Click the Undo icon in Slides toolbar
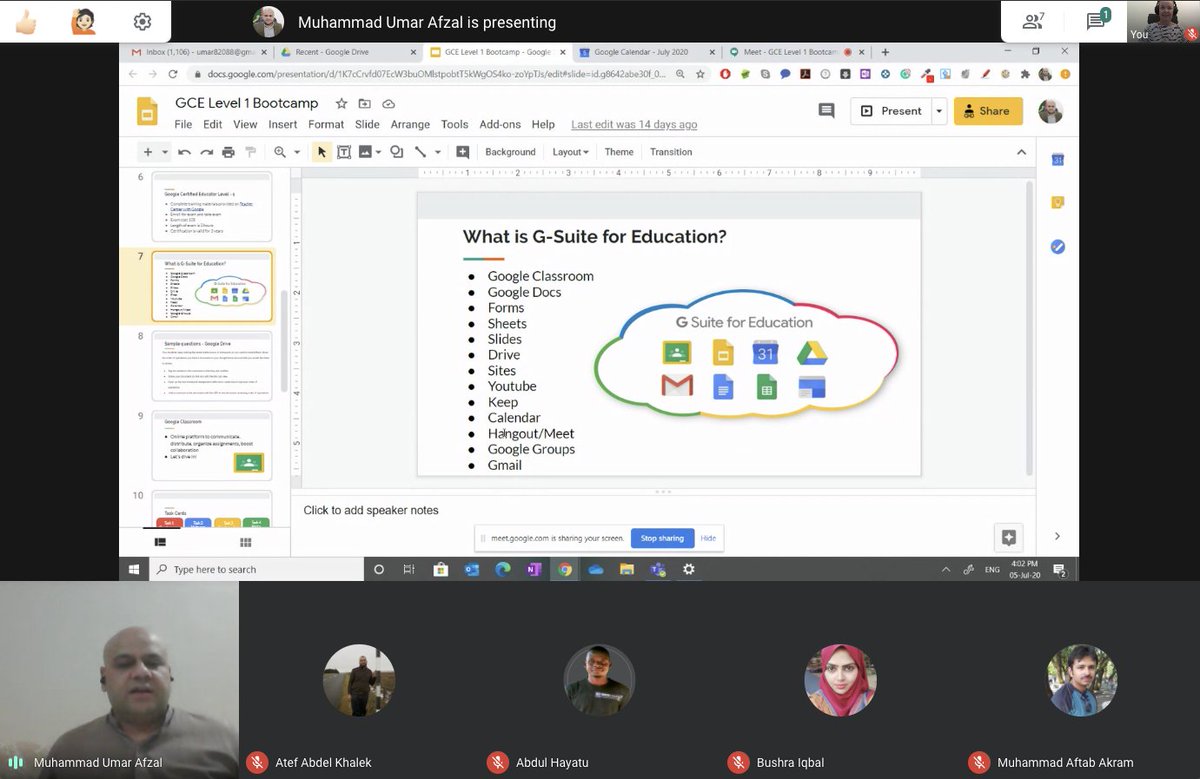Image resolution: width=1200 pixels, height=779 pixels. pyautogui.click(x=184, y=152)
